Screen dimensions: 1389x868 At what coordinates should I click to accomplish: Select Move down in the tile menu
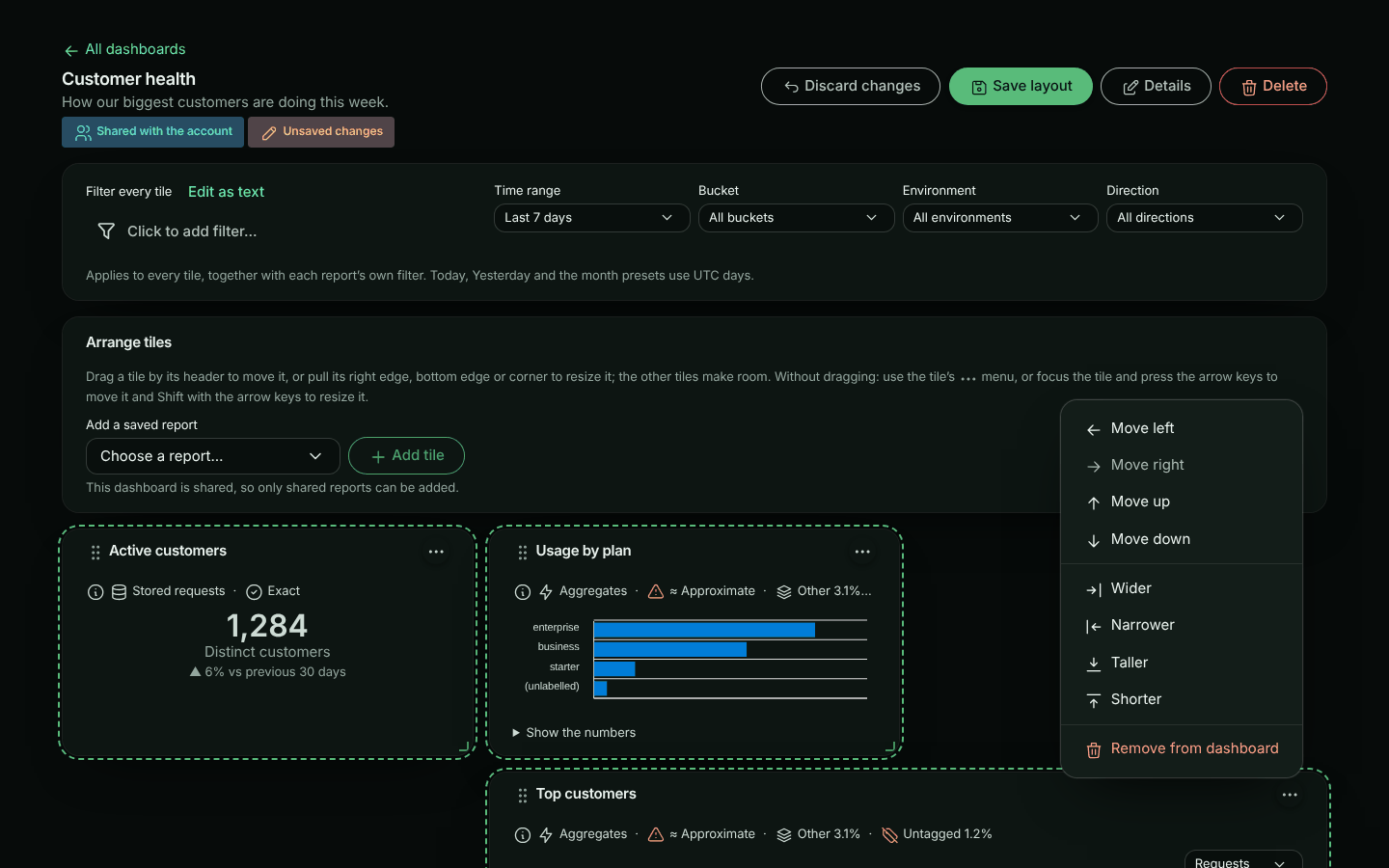click(x=1182, y=539)
